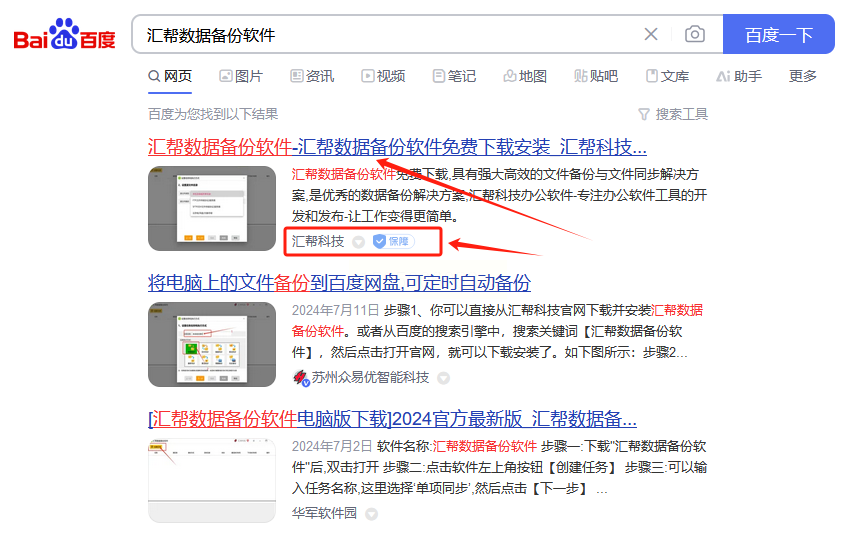Open the 资讯 tab
This screenshot has width=855, height=536.
point(312,76)
